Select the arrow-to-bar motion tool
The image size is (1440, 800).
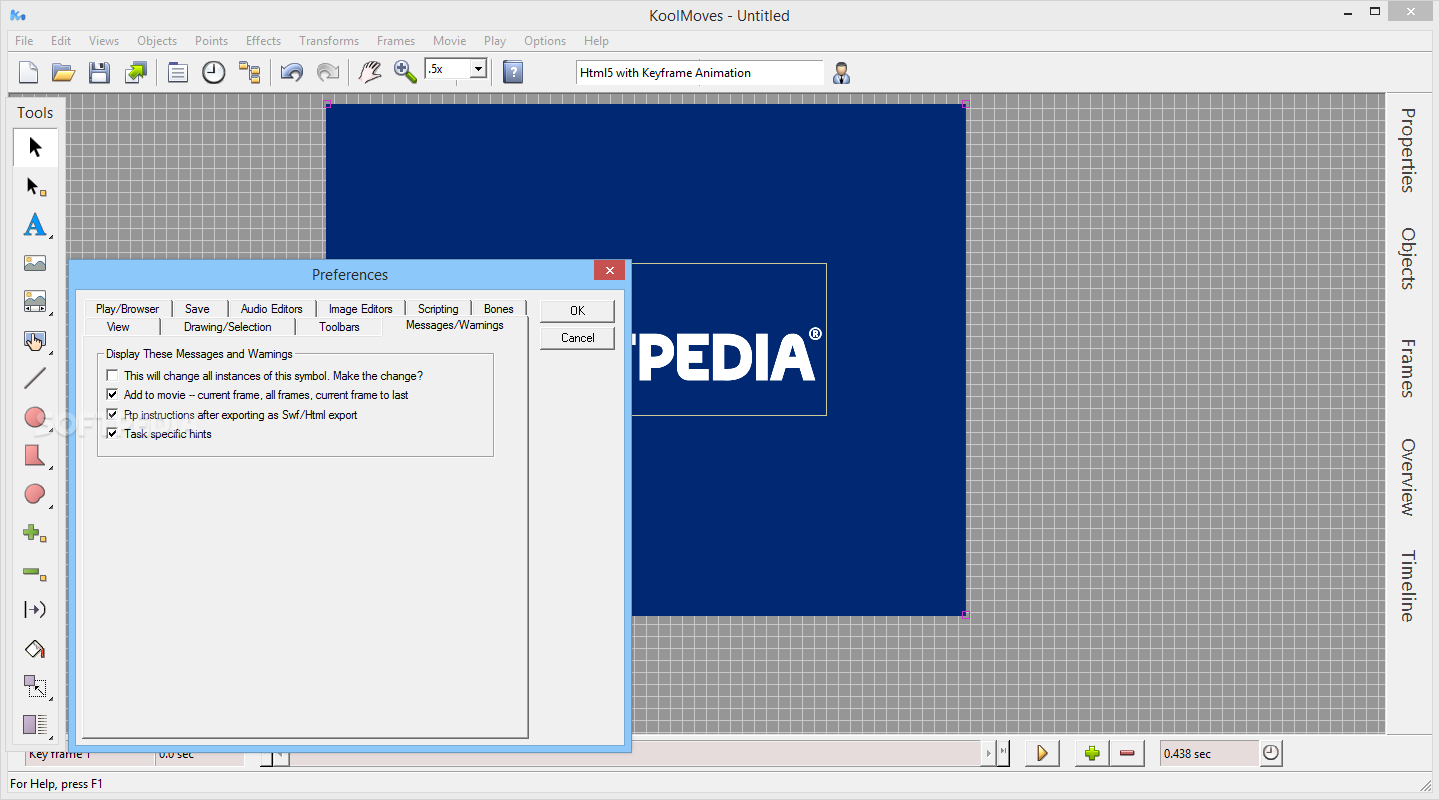(35, 610)
